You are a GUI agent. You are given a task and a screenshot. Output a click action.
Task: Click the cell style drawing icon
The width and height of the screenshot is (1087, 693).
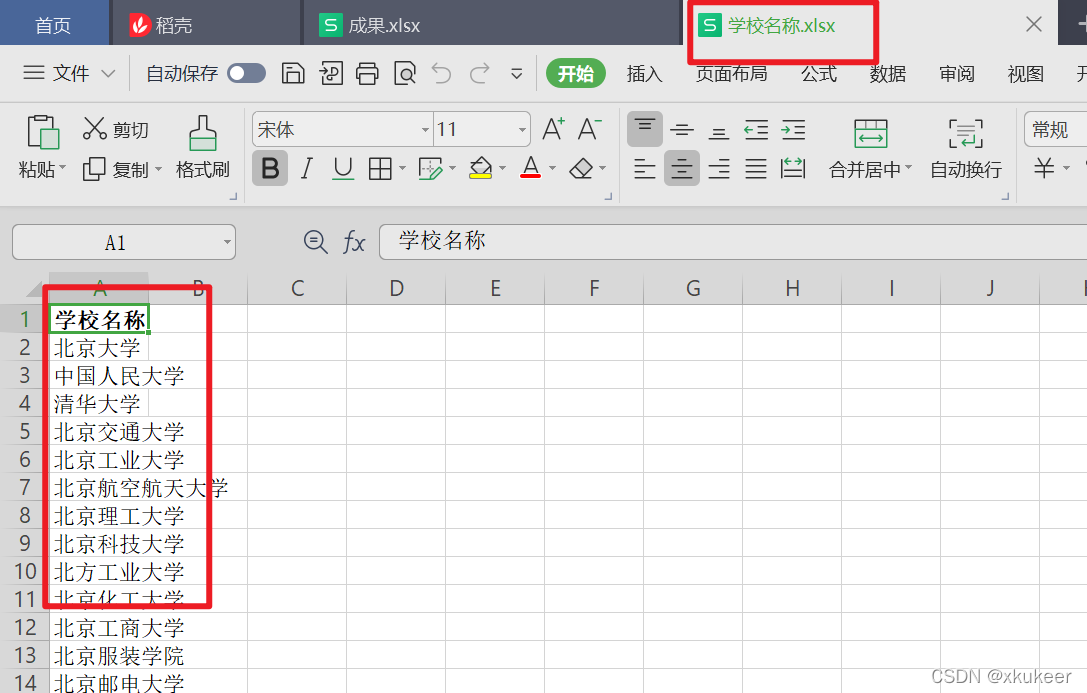(430, 168)
